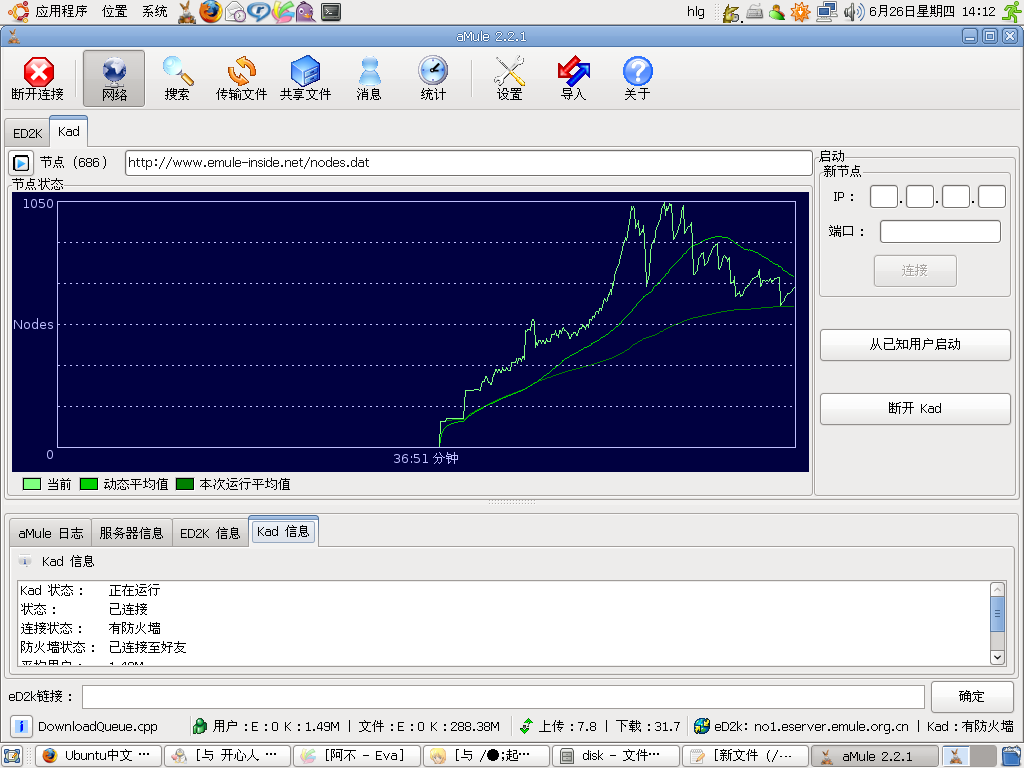Open the 系统 system menu
The image size is (1024, 768).
coord(155,11)
